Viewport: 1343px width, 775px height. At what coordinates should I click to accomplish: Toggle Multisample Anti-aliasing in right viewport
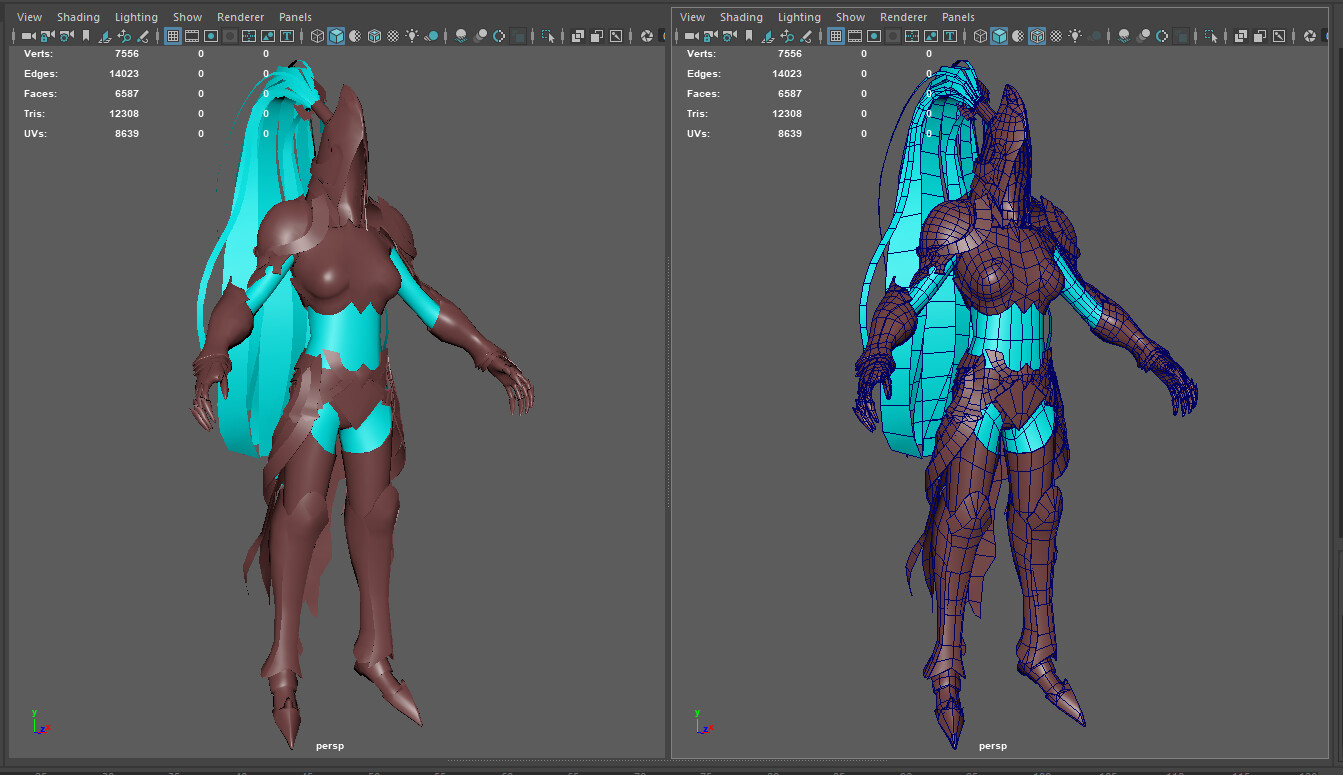pyautogui.click(x=1162, y=36)
